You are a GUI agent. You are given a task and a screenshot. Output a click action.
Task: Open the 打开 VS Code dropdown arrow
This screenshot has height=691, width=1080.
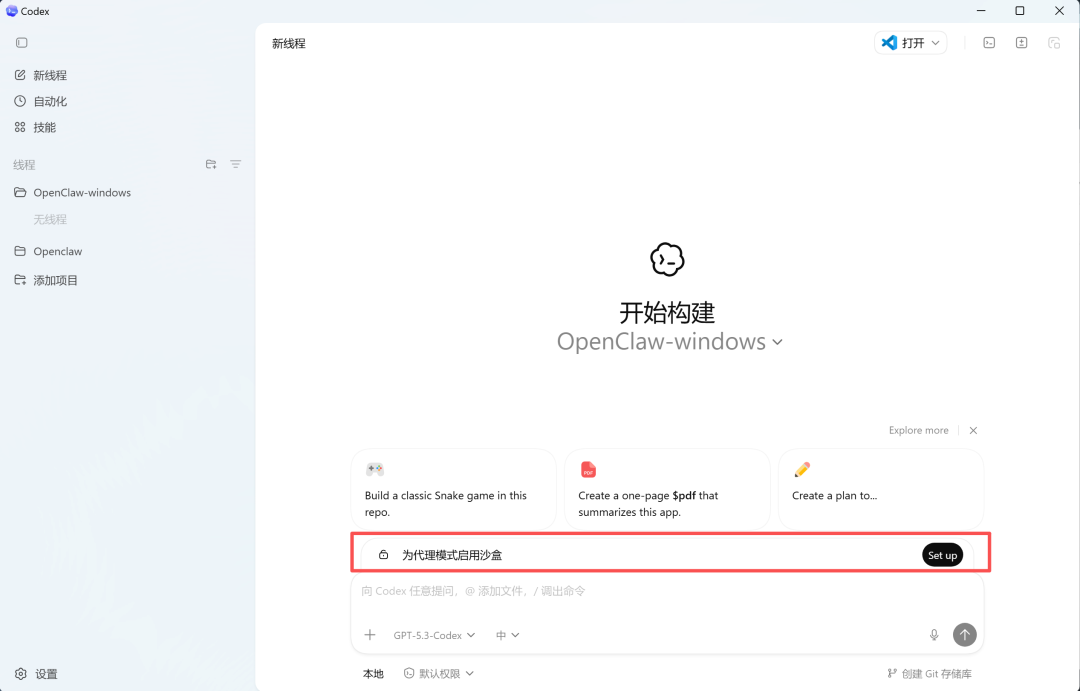tap(935, 42)
